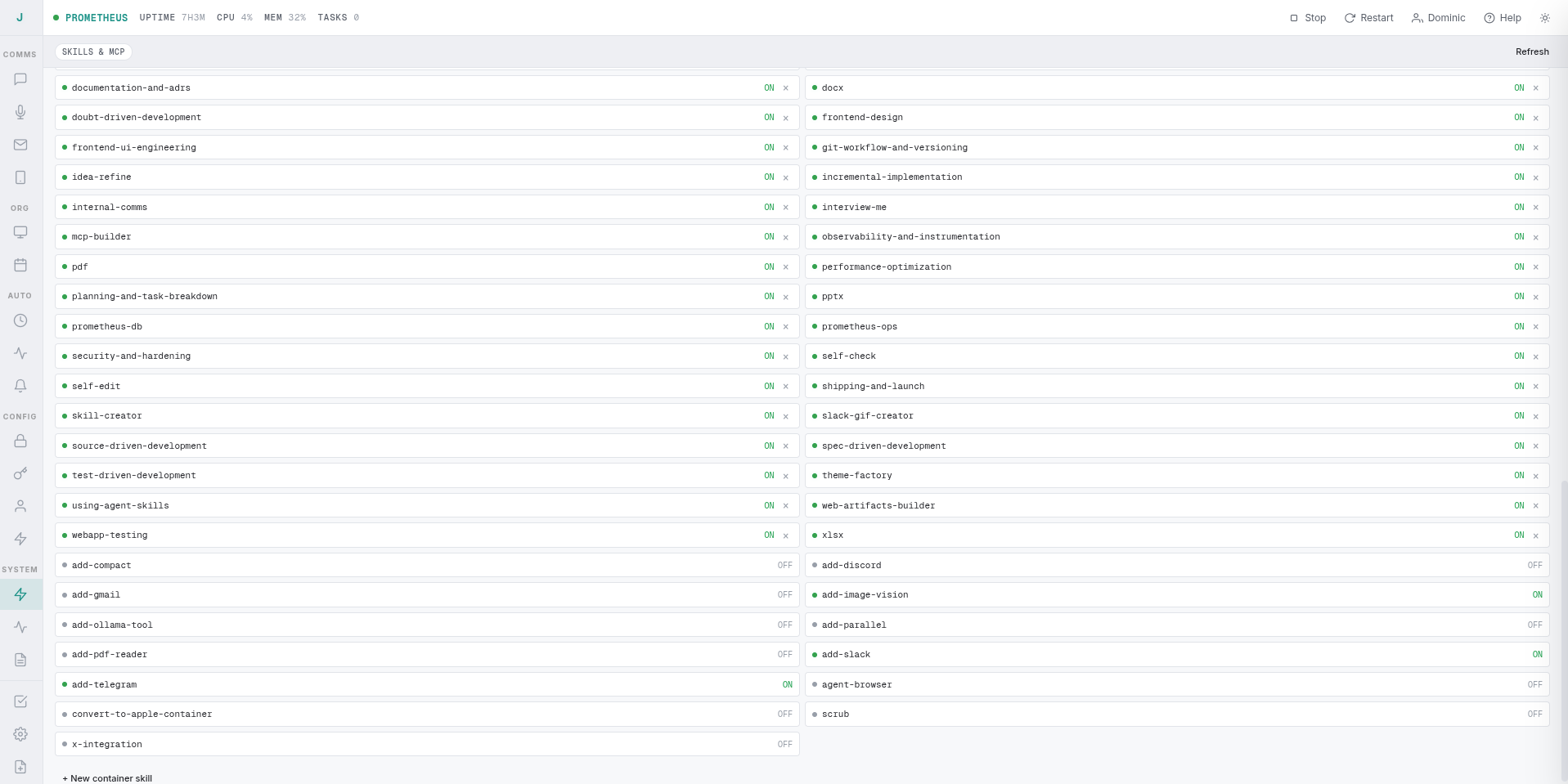Disable add-telegram skill ON toggle
This screenshot has height=784, width=1568.
tap(787, 685)
